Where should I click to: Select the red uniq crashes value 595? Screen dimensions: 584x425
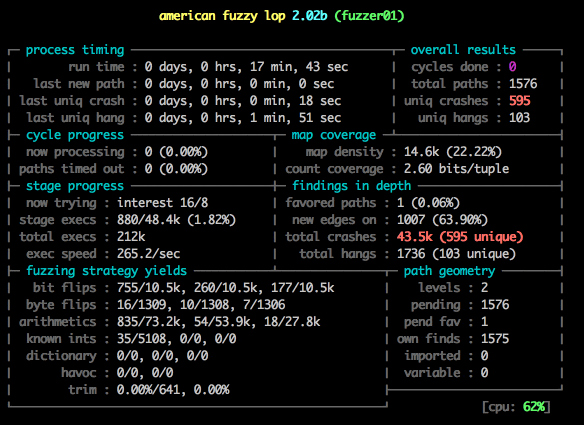click(520, 101)
